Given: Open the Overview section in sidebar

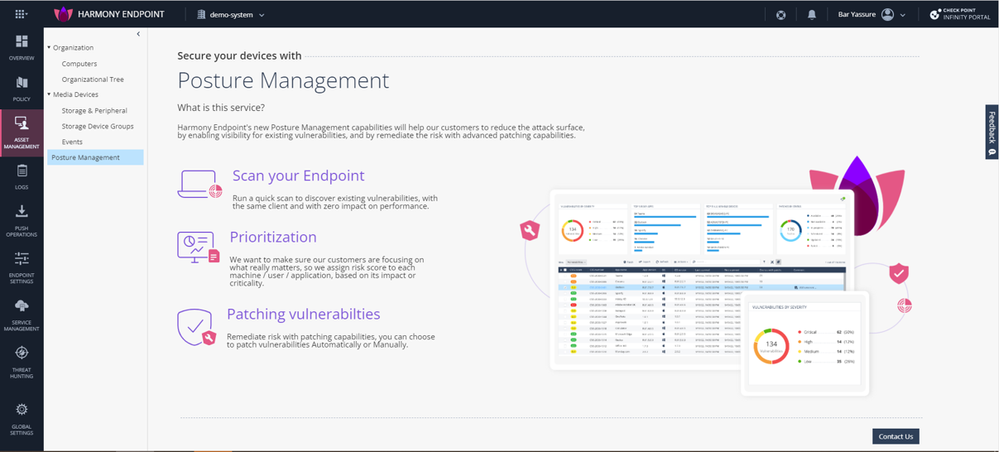Looking at the screenshot, I should (21, 47).
